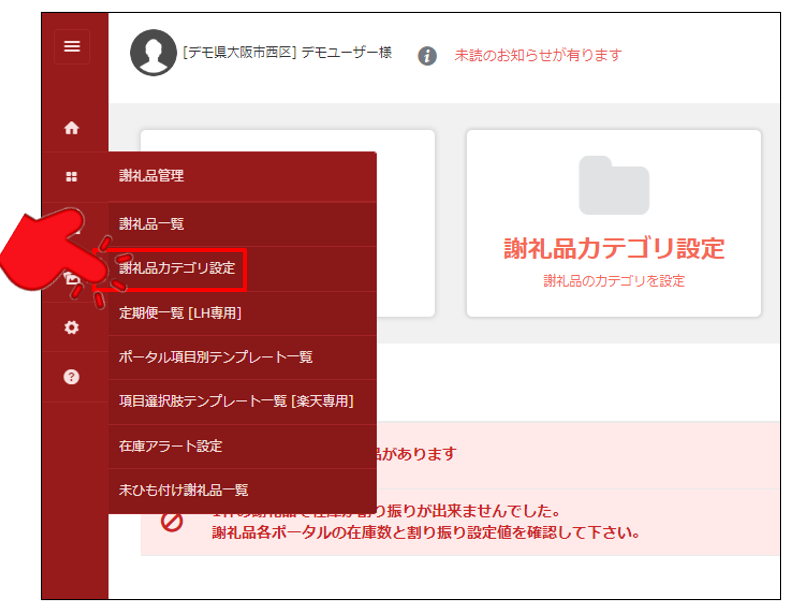Click the user avatar icon

pos(153,53)
